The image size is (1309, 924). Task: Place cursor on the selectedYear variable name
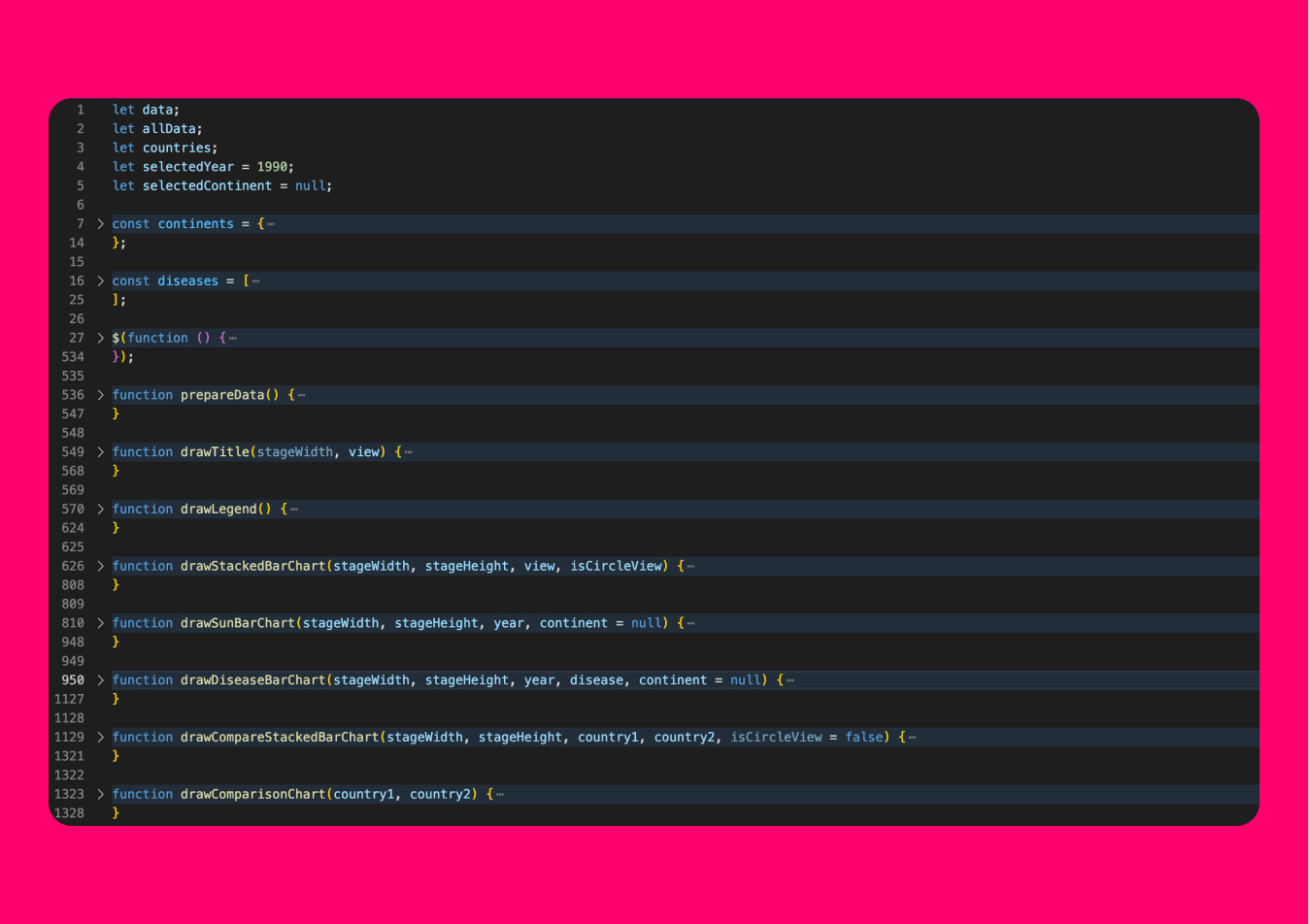(187, 167)
